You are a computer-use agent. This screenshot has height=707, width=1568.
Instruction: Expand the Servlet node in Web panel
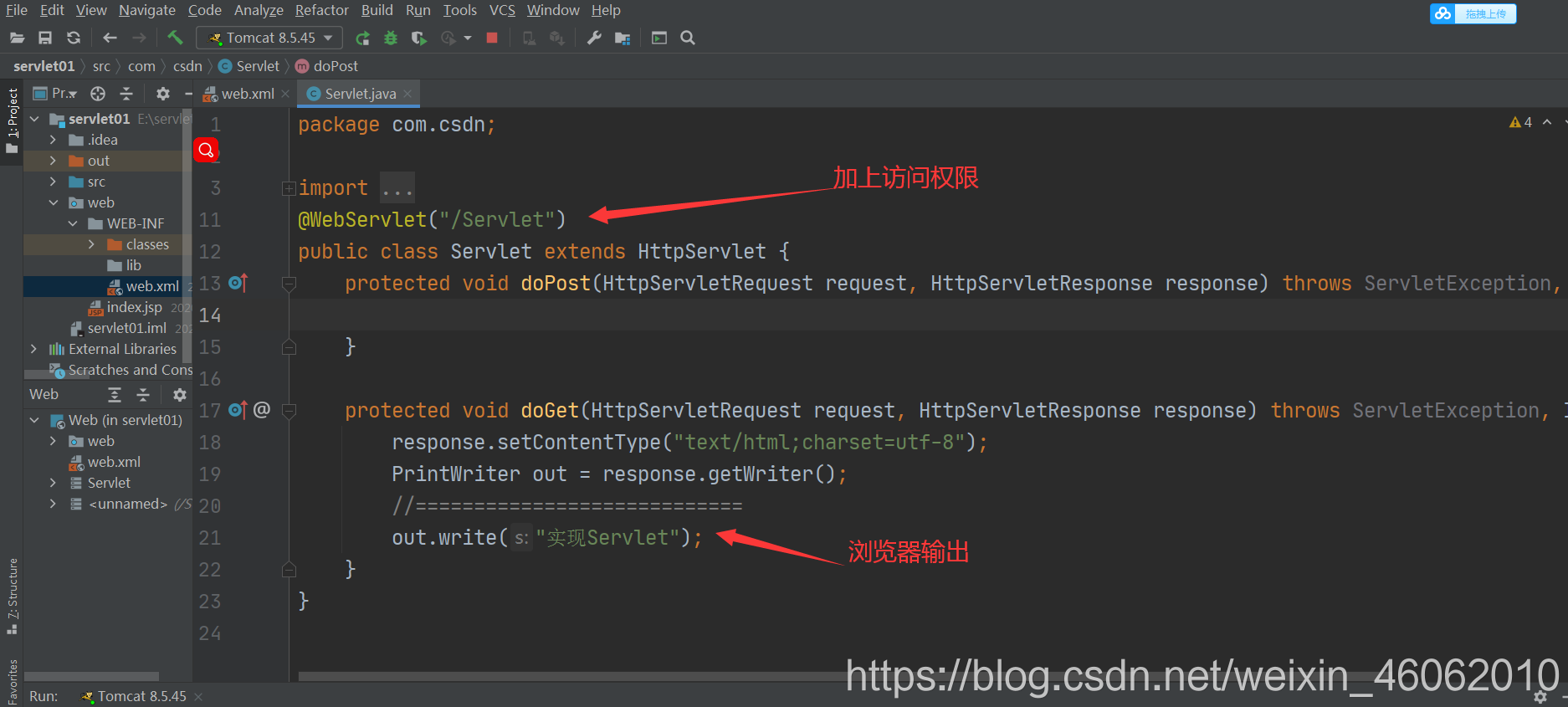coord(53,483)
